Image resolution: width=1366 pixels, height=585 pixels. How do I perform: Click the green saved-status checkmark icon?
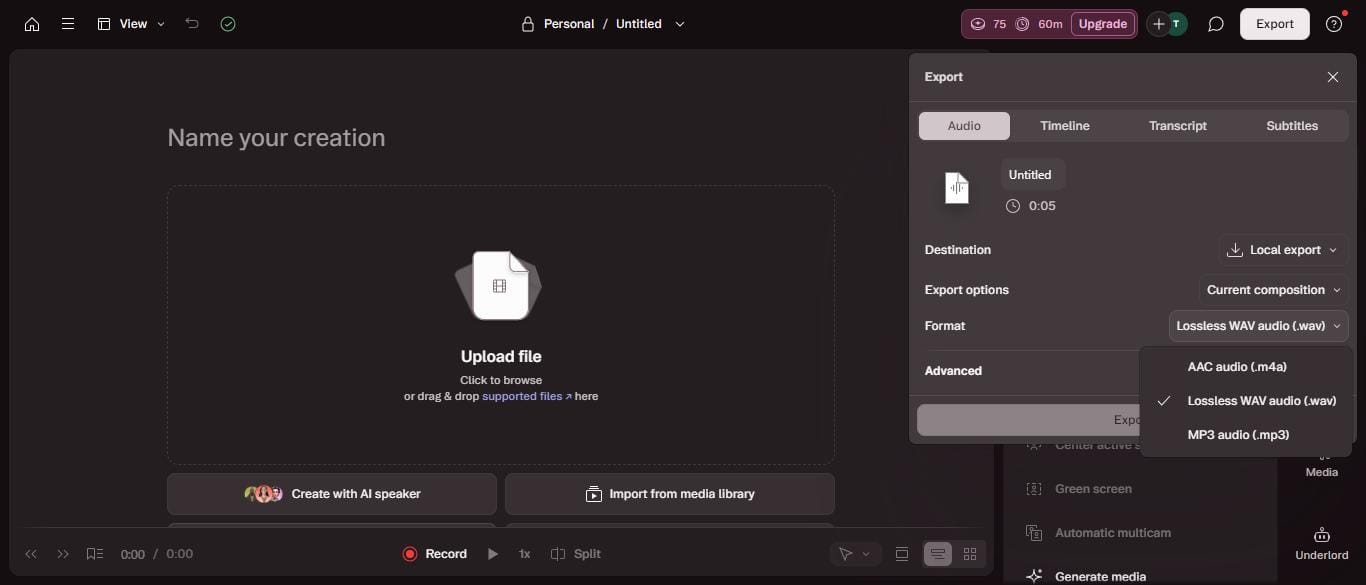tap(228, 24)
